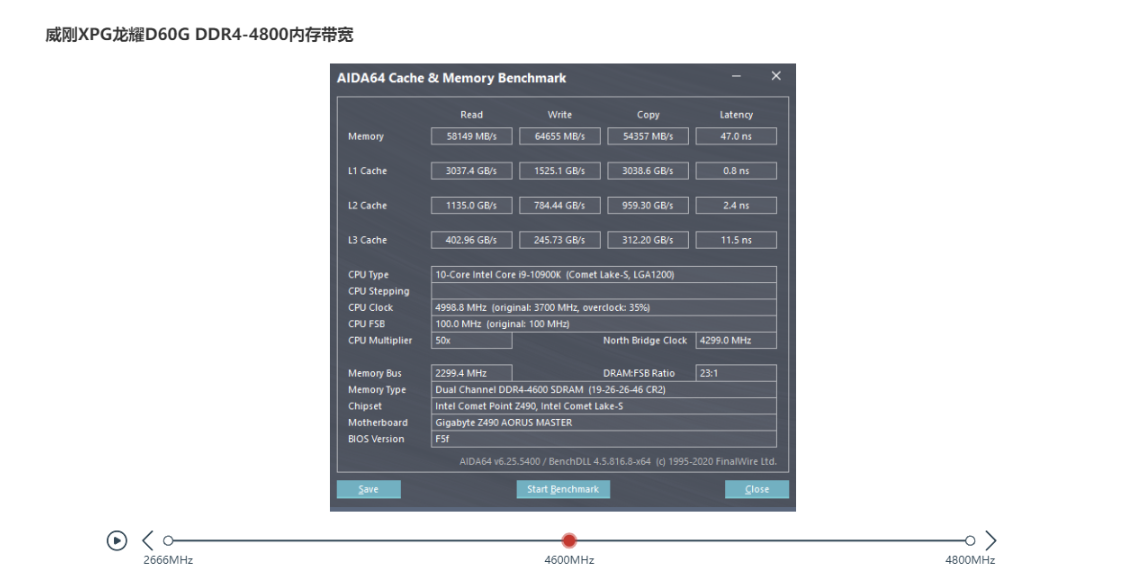
Task: Jump to the 4800MHz timeline point
Action: click(970, 540)
